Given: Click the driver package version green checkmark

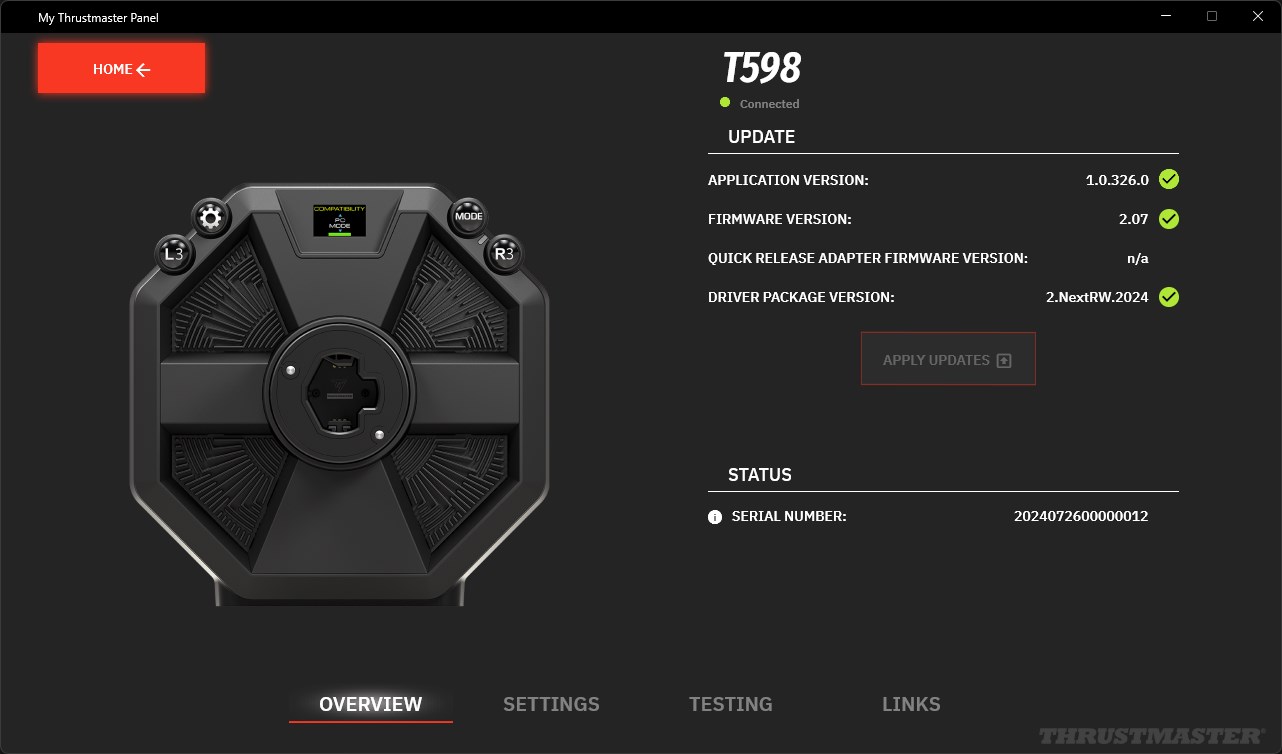Looking at the screenshot, I should pos(1168,297).
